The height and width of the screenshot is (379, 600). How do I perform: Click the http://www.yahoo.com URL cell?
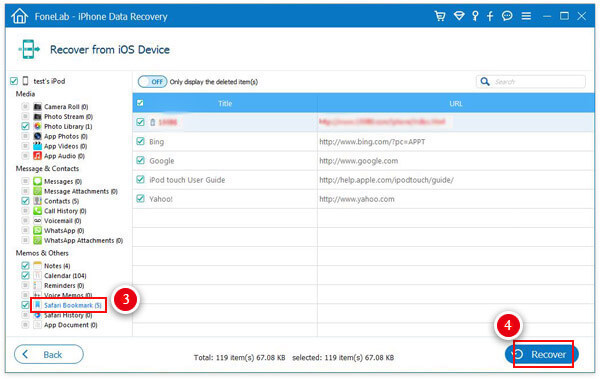click(x=357, y=199)
